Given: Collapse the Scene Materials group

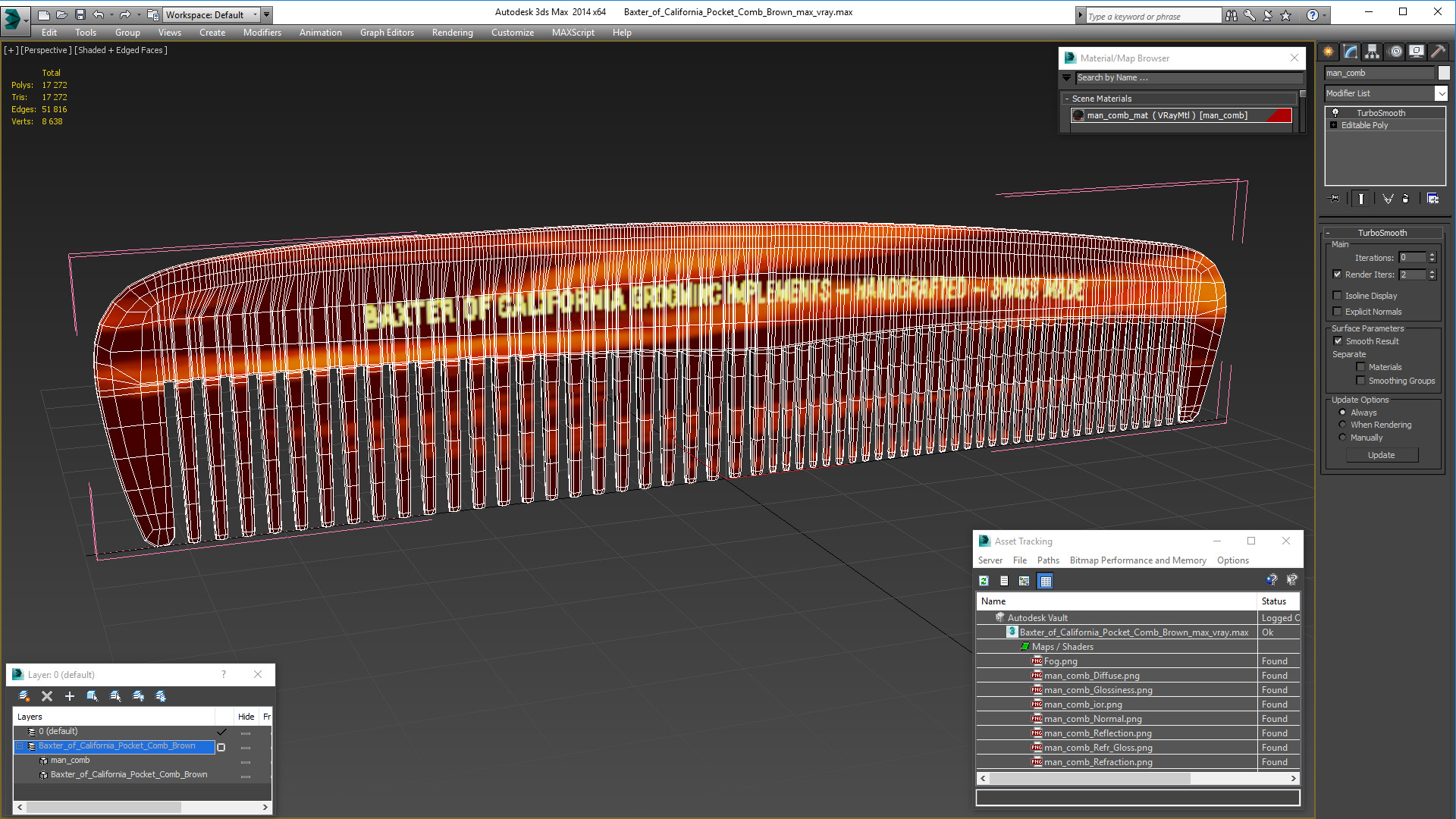Looking at the screenshot, I should (x=1066, y=99).
